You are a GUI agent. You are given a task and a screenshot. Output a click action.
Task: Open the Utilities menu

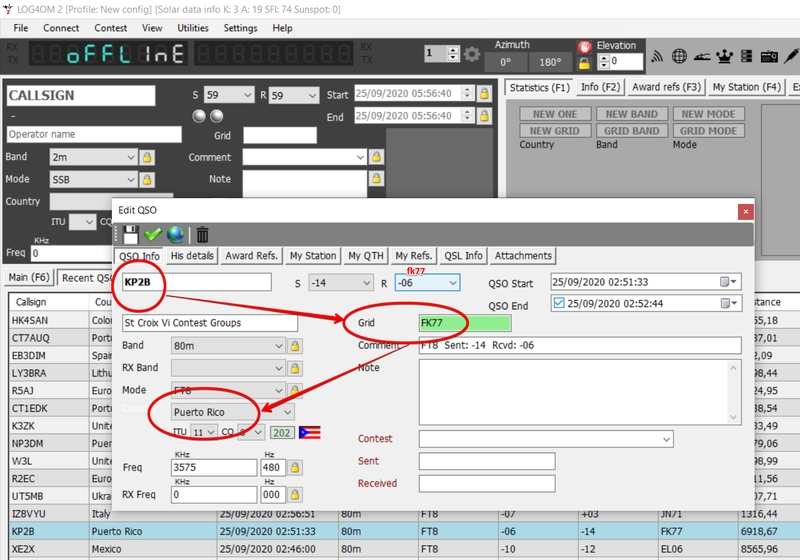coord(192,28)
